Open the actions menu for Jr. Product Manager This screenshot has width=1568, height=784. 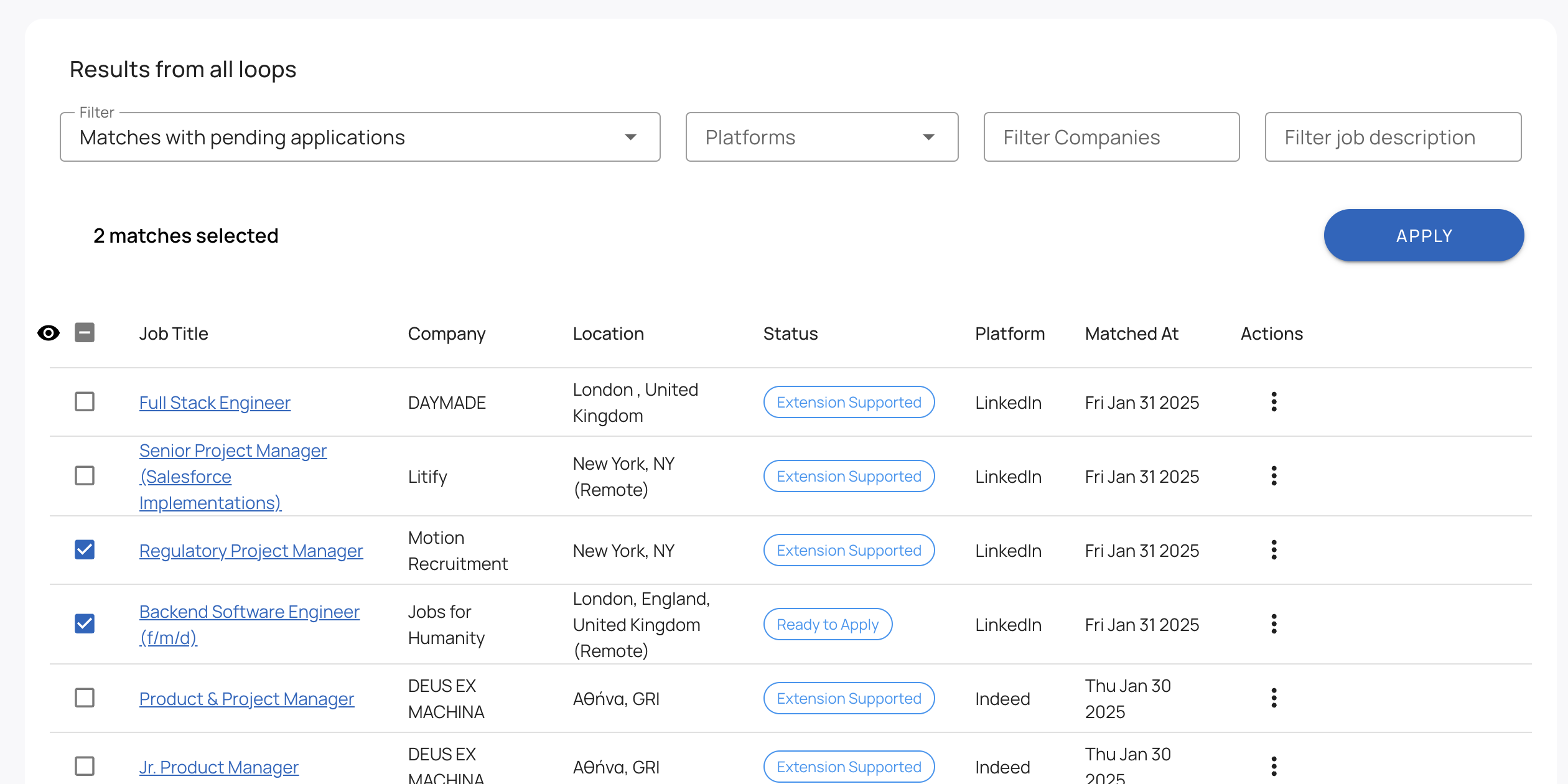[x=1274, y=767]
